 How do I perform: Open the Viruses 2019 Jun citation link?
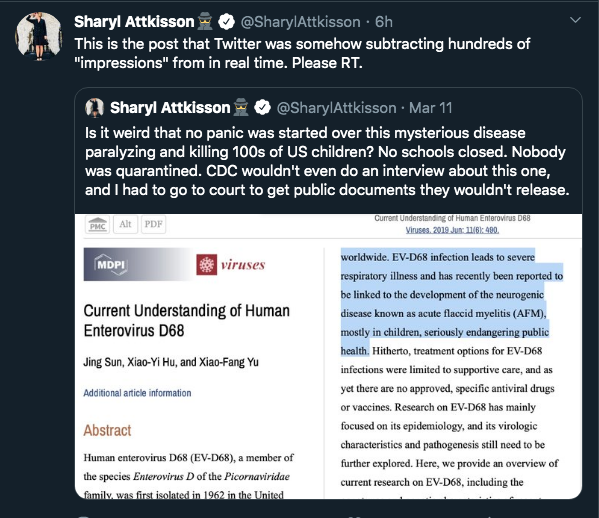(x=452, y=230)
